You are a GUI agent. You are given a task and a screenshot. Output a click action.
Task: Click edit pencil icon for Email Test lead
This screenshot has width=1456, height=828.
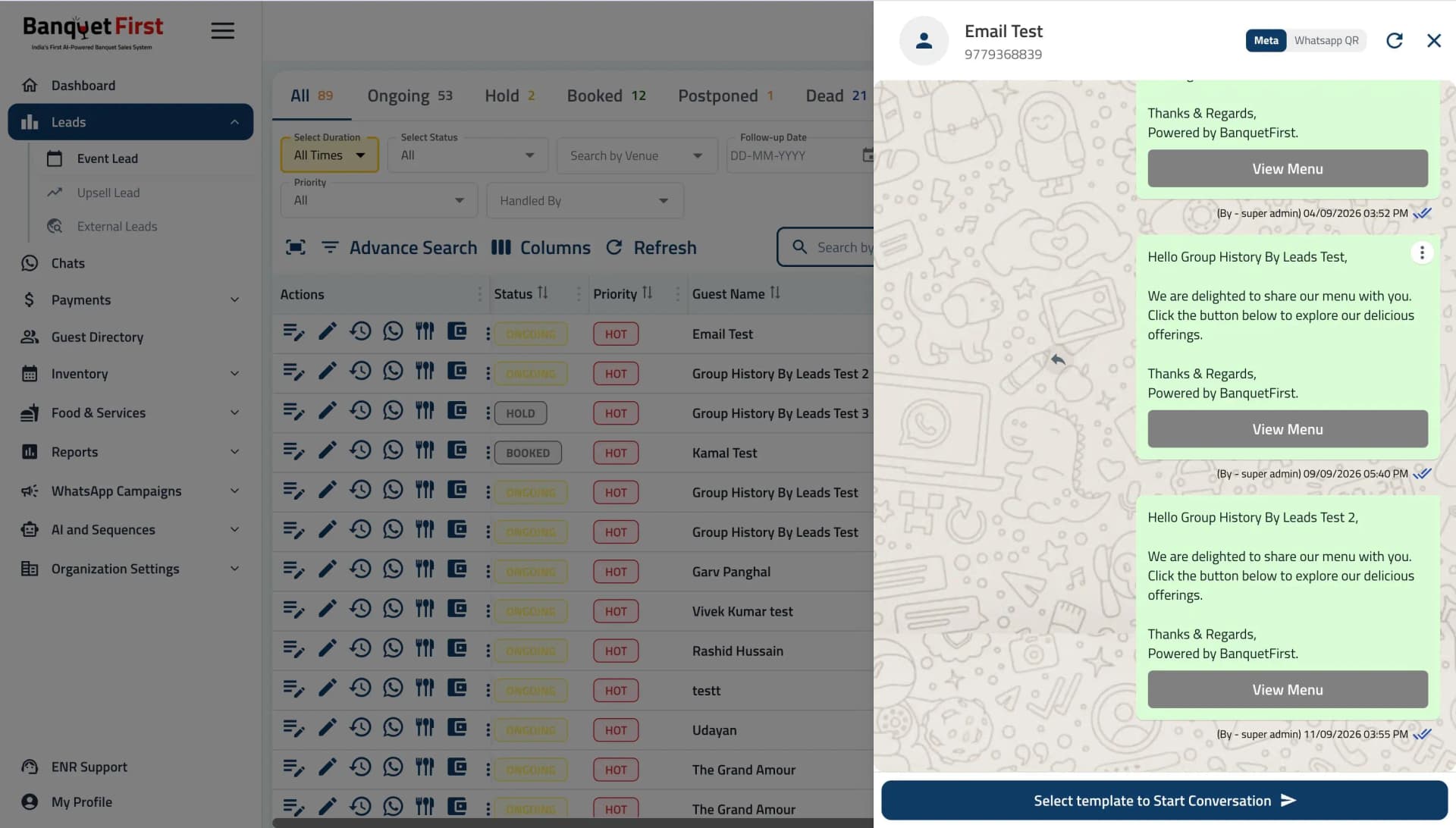[327, 331]
